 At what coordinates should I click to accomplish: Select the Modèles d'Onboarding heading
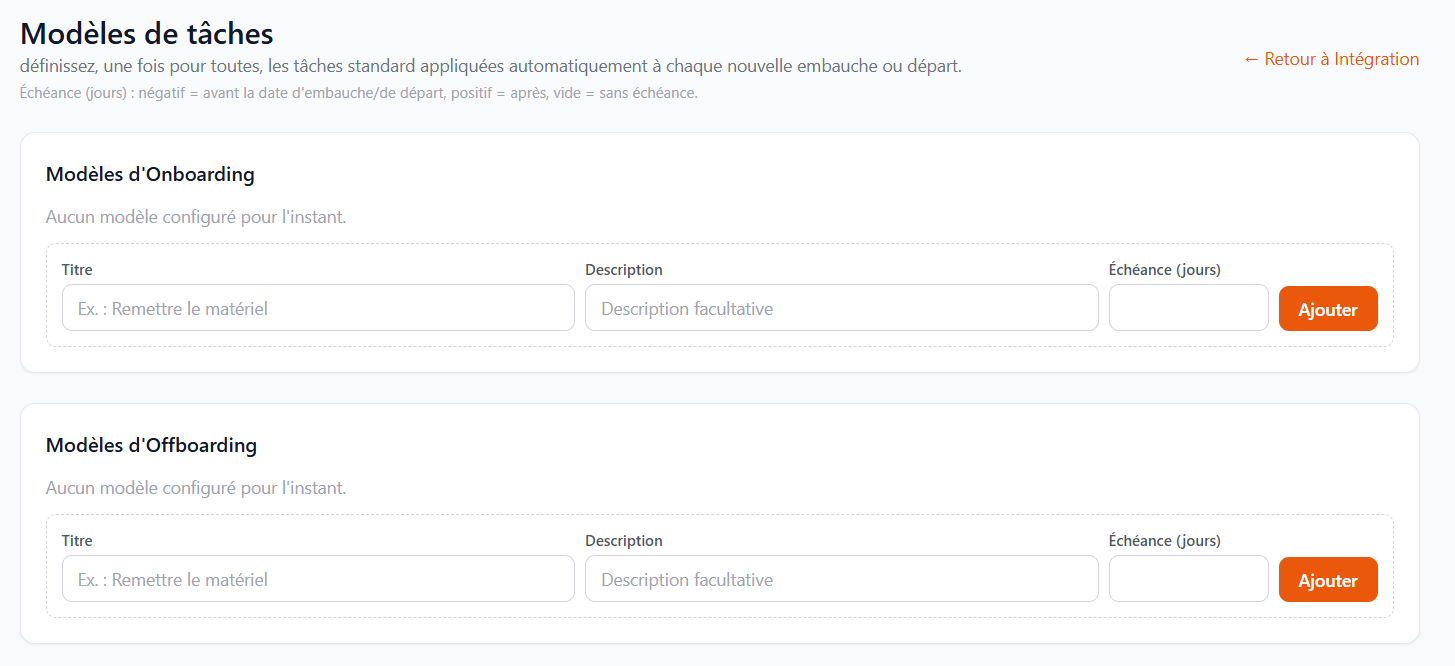(x=150, y=175)
